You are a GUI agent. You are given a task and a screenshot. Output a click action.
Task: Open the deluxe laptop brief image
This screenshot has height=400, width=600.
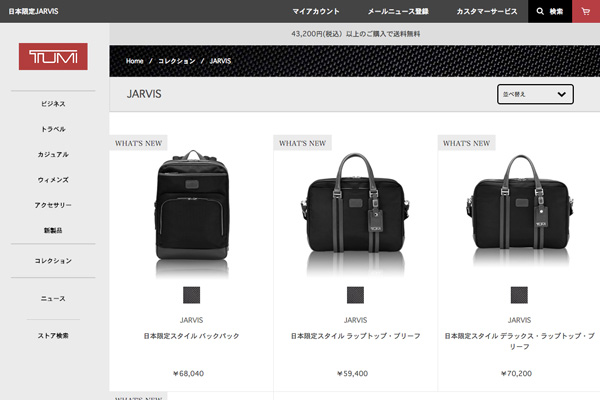[519, 210]
